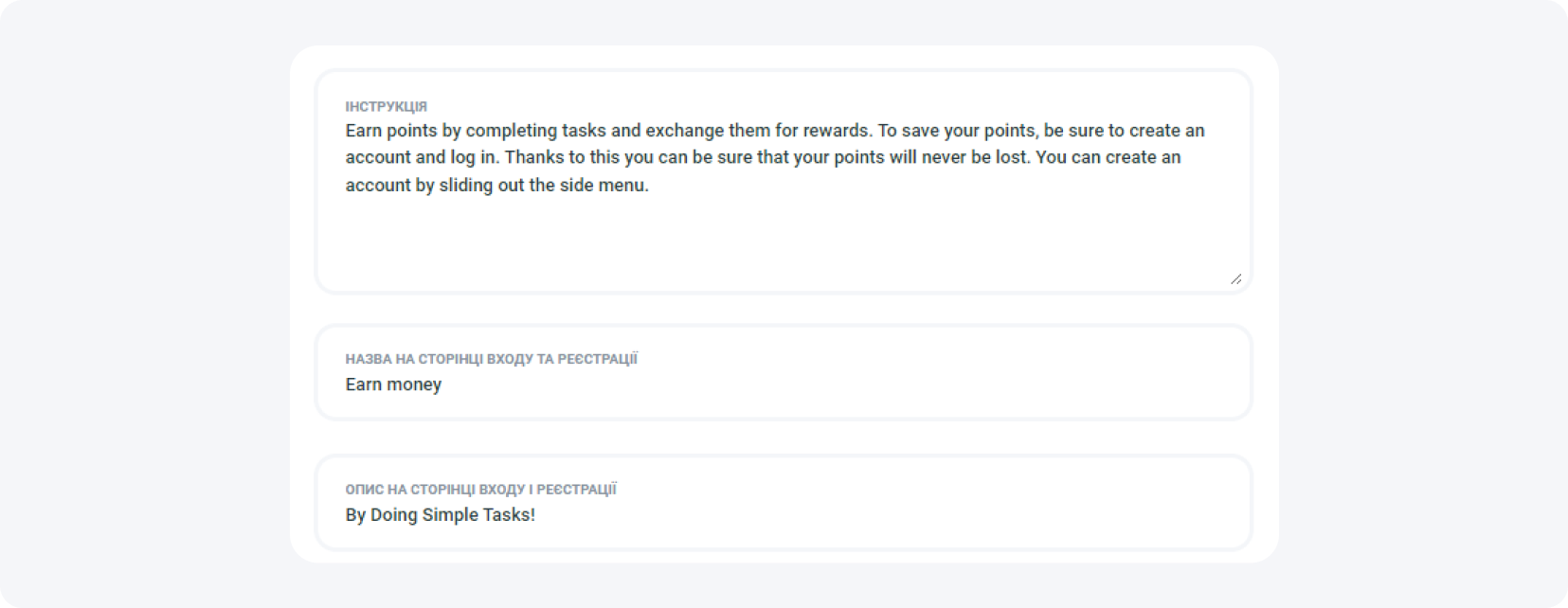Viewport: 1568px width, 608px height.
Task: Click the word 'Earn' in the title field
Action: pyautogui.click(x=363, y=384)
